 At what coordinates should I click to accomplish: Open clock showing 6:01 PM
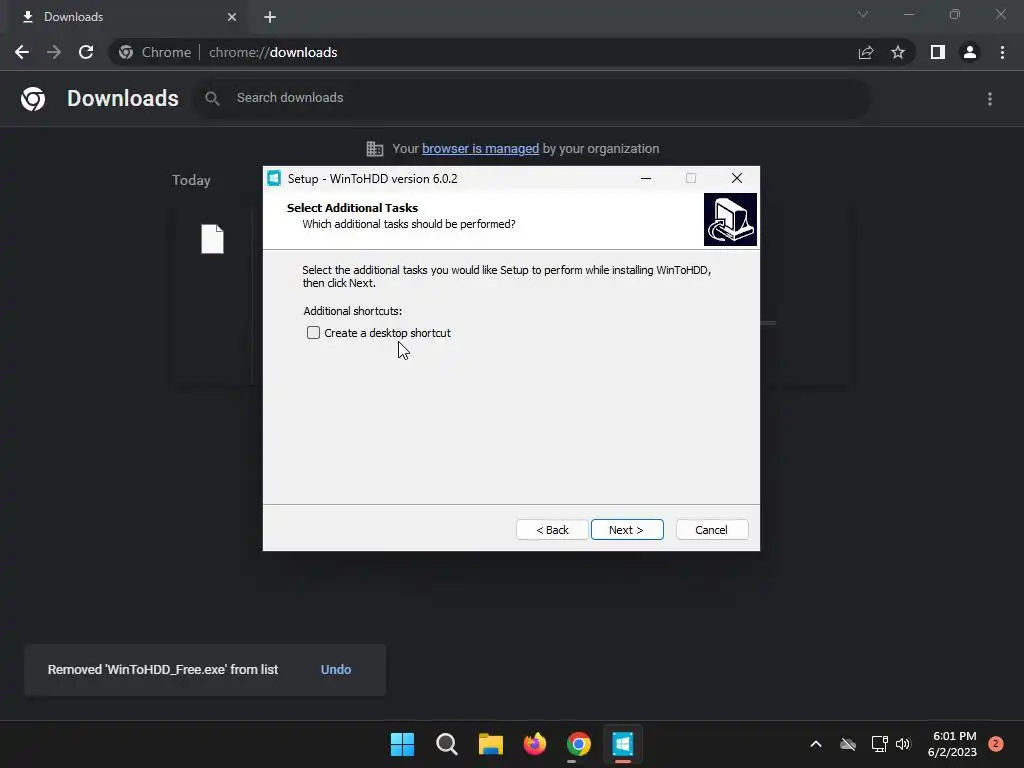tap(952, 744)
